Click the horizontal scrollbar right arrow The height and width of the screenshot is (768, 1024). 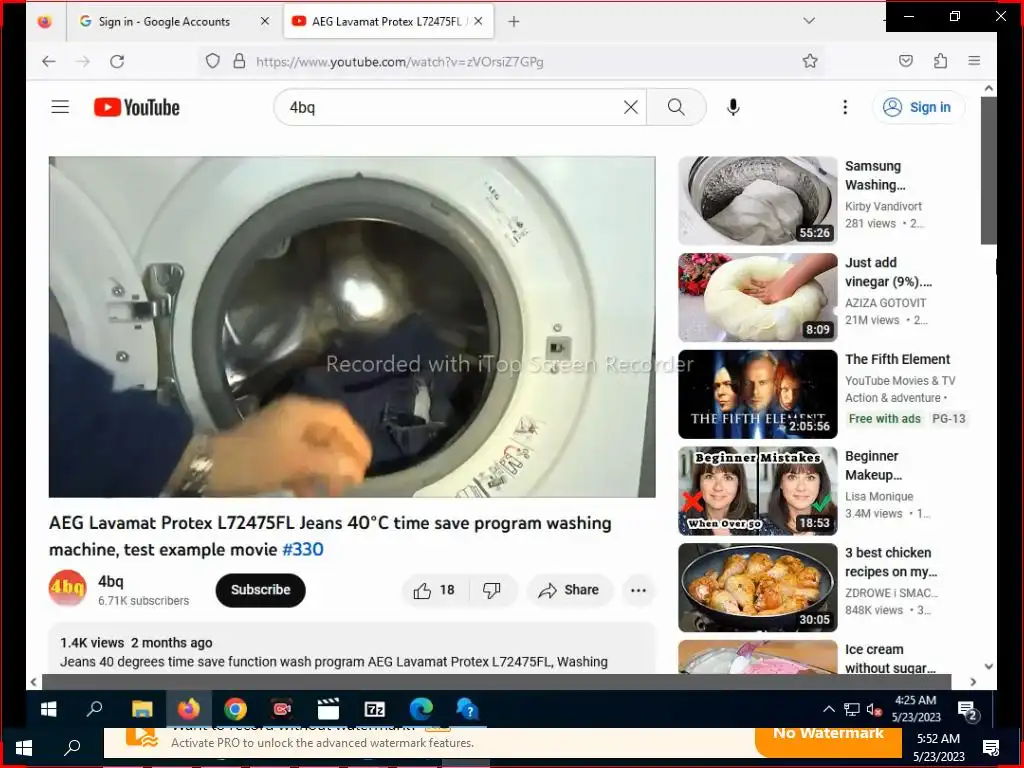click(973, 682)
